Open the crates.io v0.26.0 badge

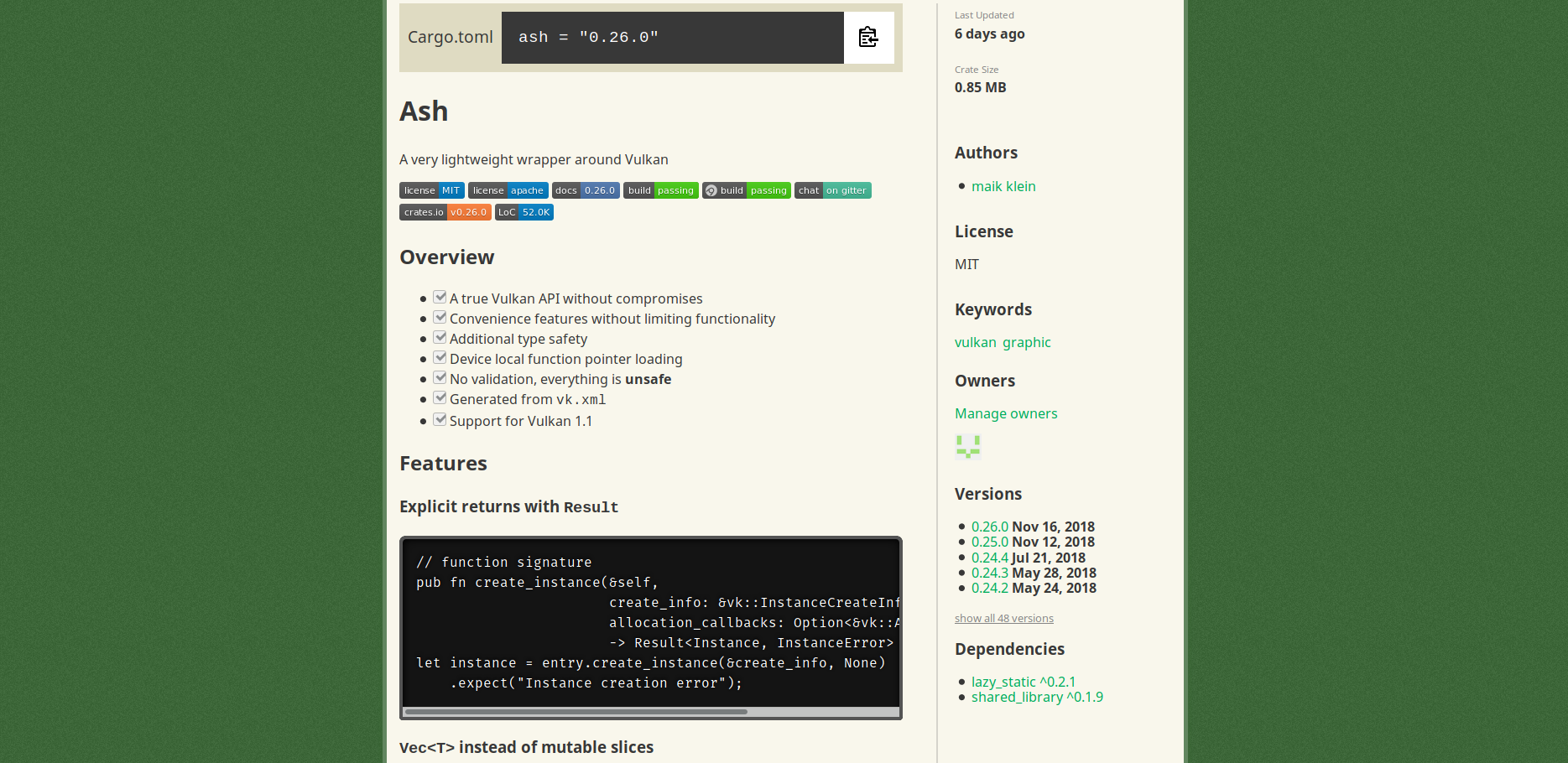point(445,212)
